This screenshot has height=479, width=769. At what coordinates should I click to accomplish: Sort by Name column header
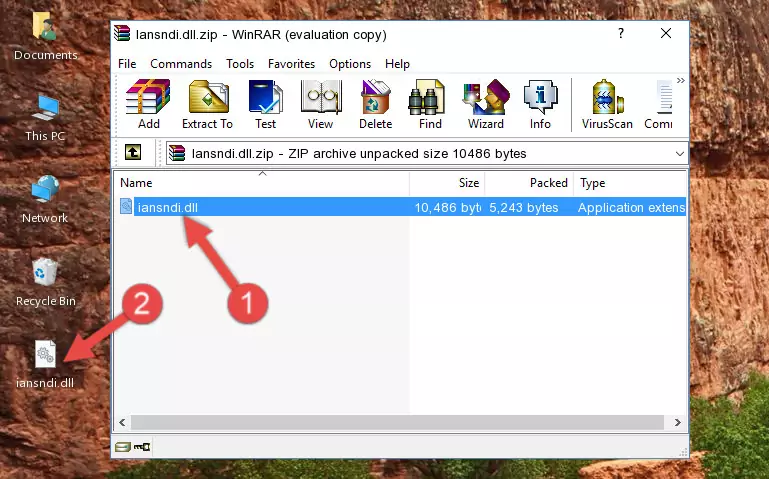tap(262, 183)
